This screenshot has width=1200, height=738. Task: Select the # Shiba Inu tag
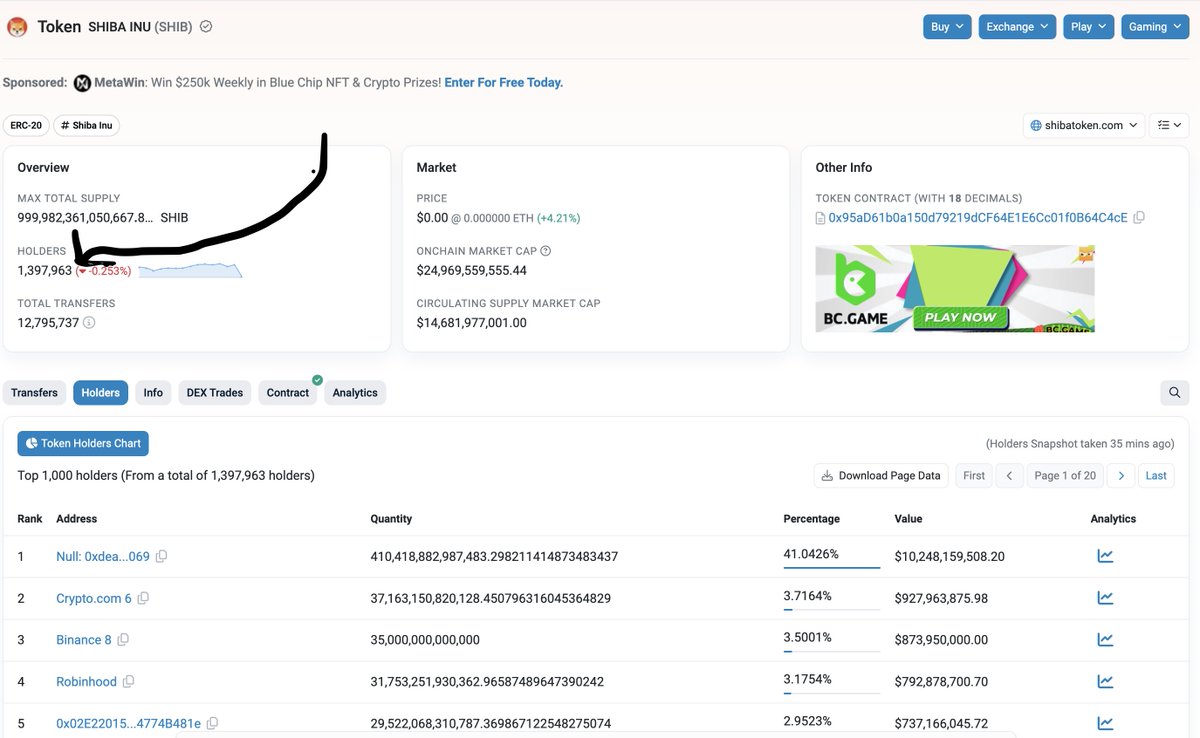click(87, 125)
